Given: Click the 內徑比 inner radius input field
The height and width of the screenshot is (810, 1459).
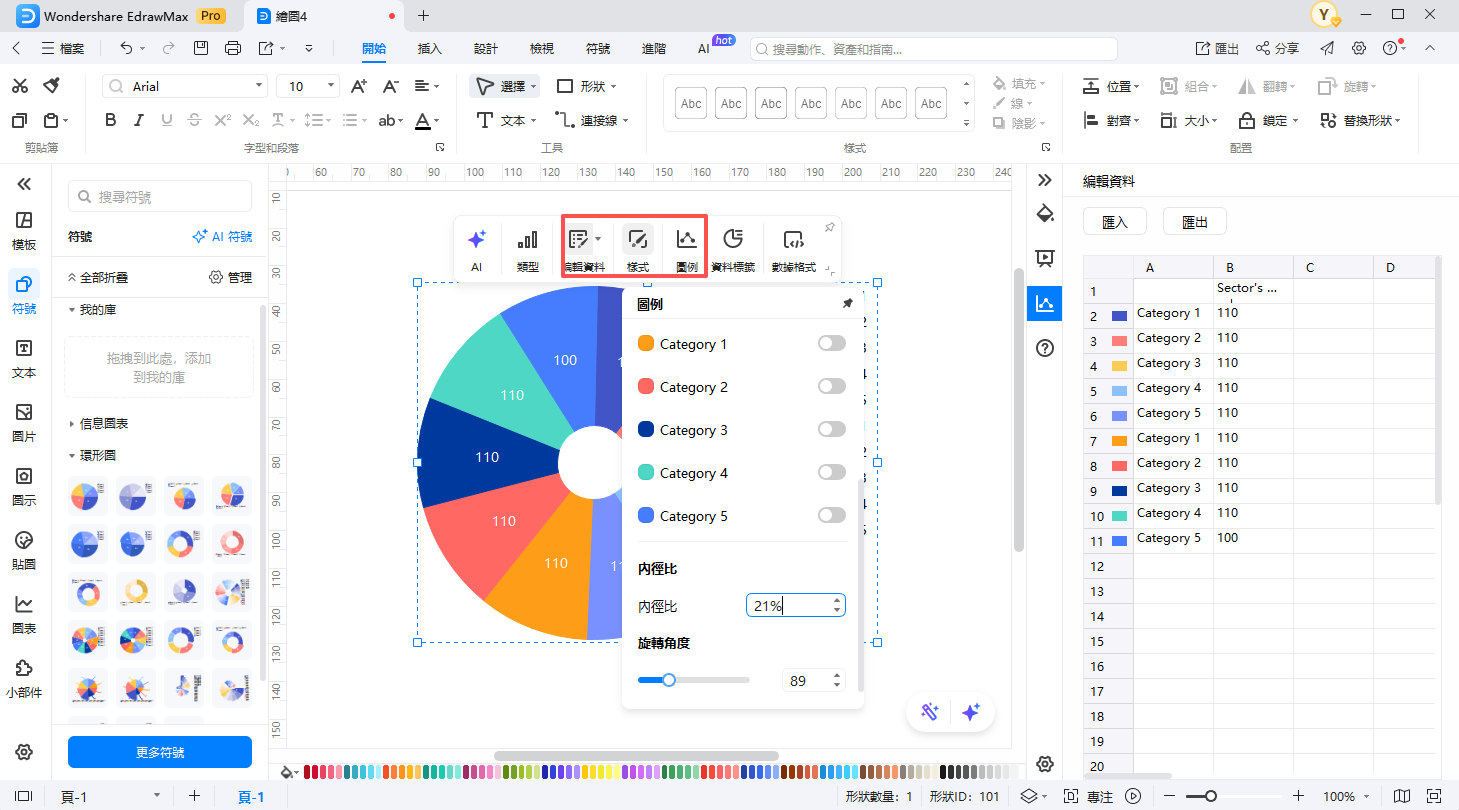Looking at the screenshot, I should pyautogui.click(x=788, y=604).
